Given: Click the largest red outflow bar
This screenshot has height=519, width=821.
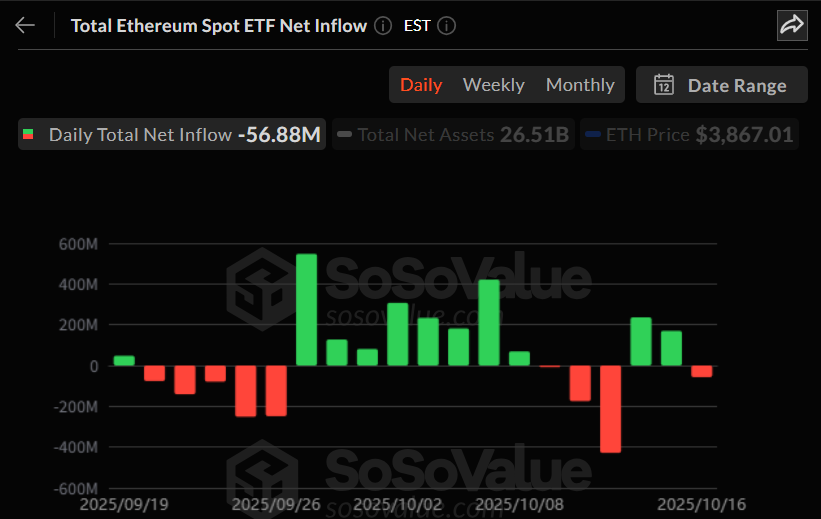Looking at the screenshot, I should pos(611,409).
